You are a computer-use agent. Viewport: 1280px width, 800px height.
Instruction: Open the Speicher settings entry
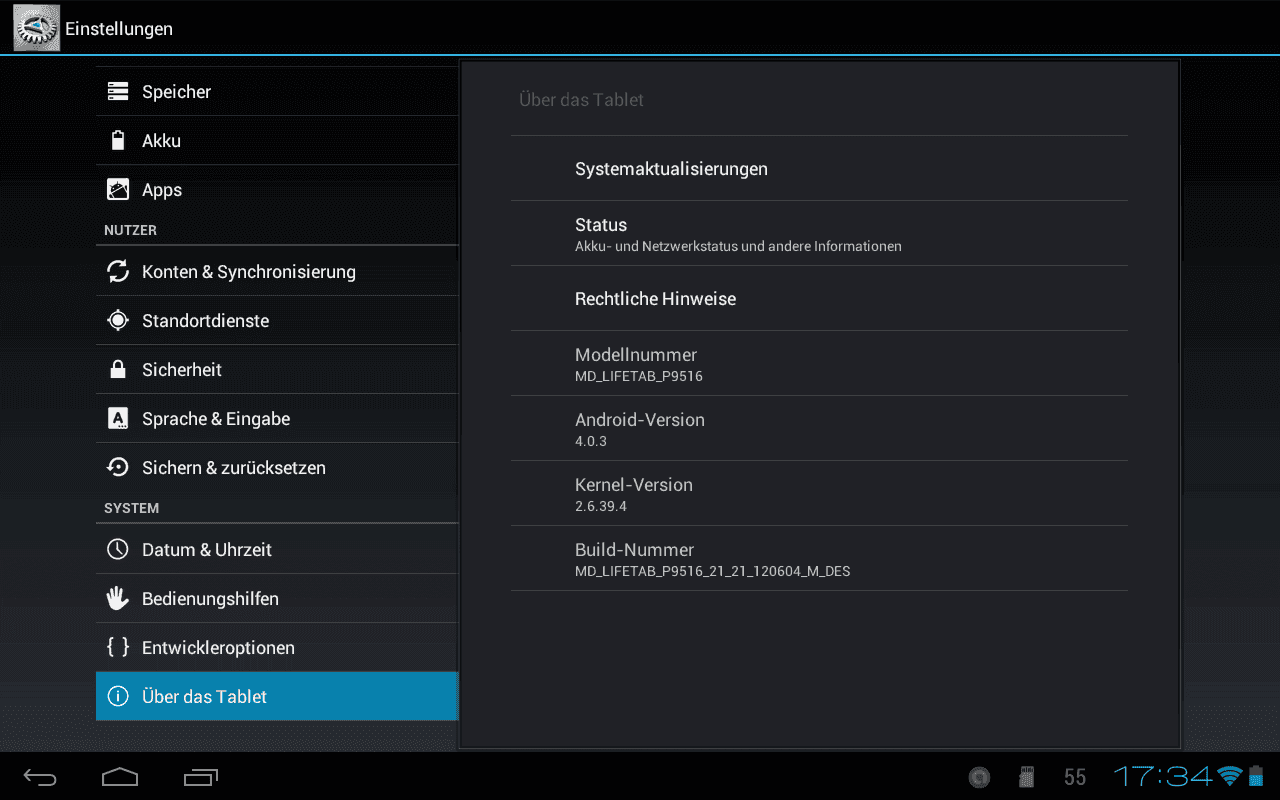click(277, 92)
